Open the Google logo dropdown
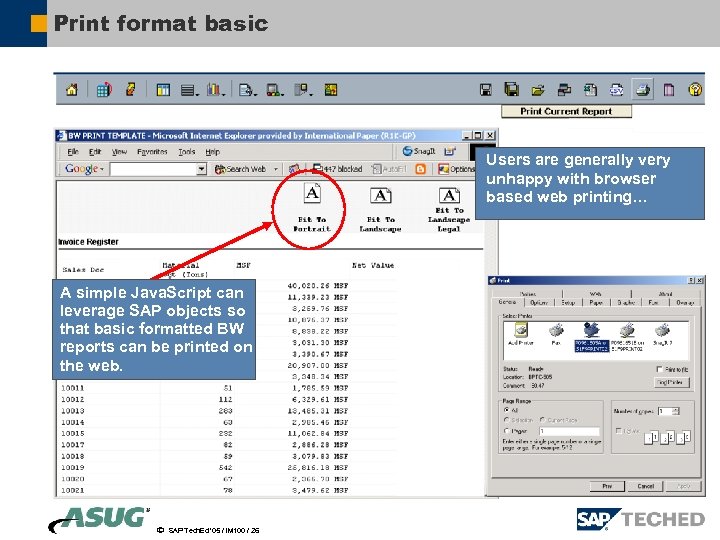This screenshot has width=720, height=540. (x=84, y=169)
